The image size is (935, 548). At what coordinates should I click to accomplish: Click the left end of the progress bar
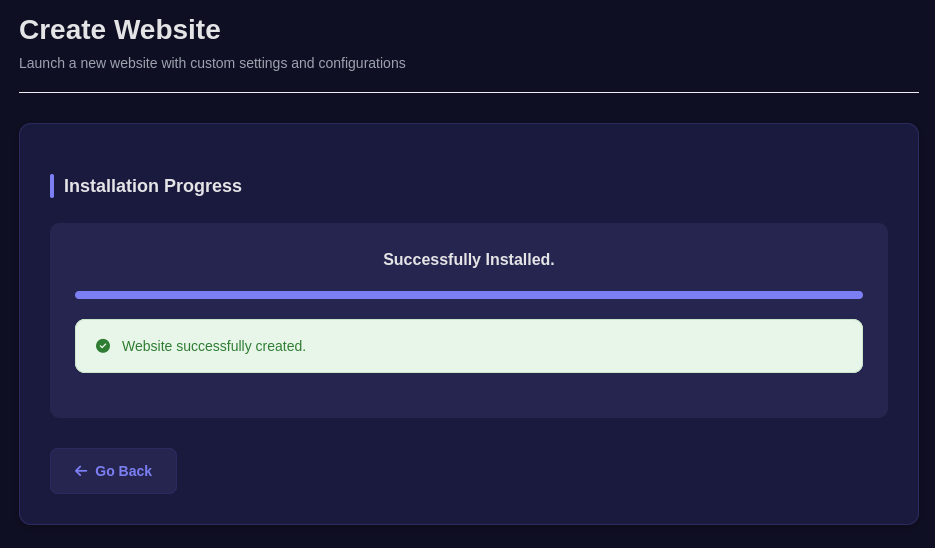click(x=80, y=295)
